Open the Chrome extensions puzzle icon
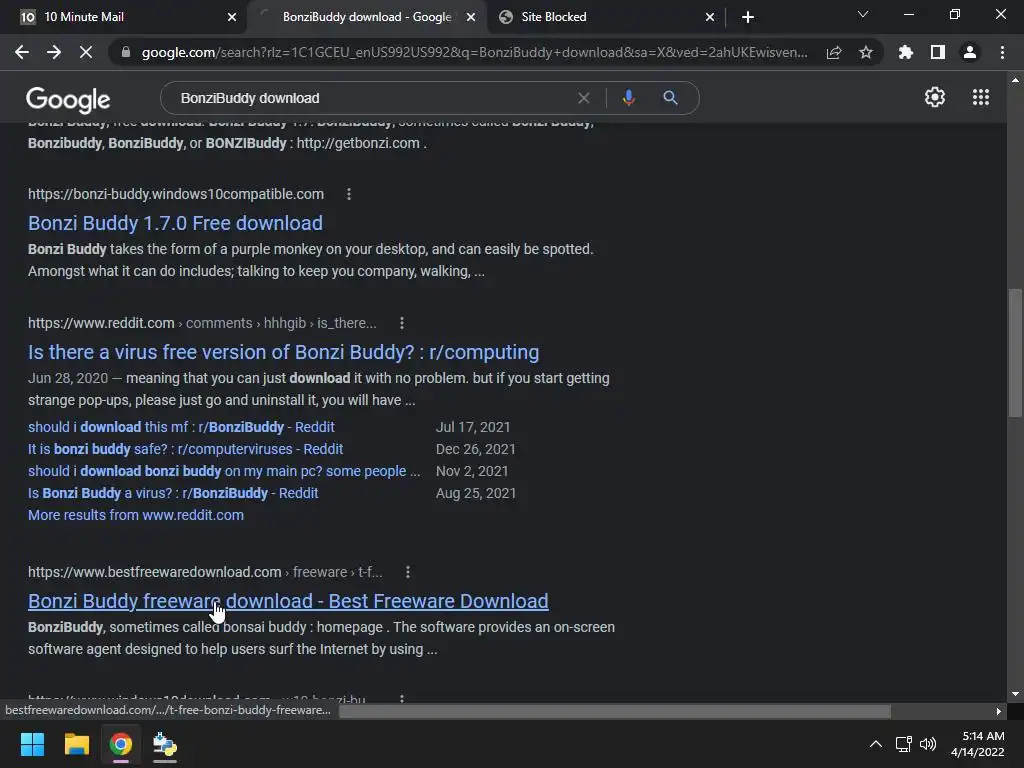 tap(906, 52)
